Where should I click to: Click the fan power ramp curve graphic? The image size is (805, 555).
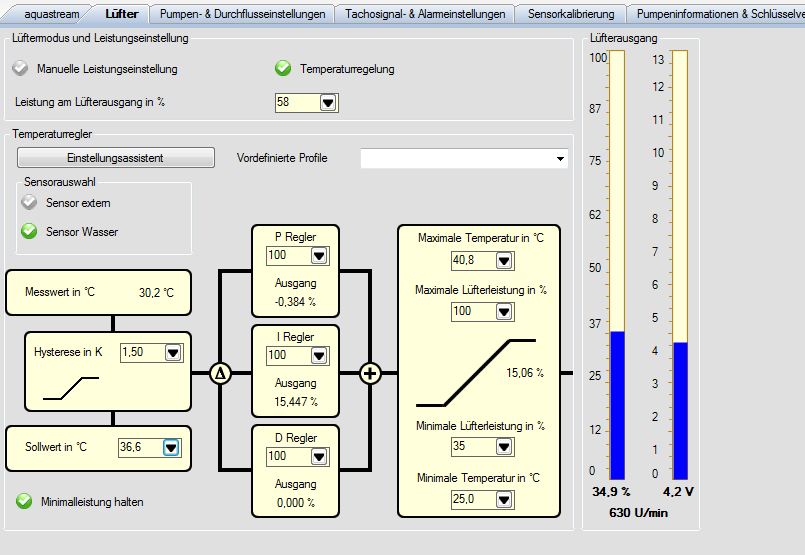click(x=477, y=373)
